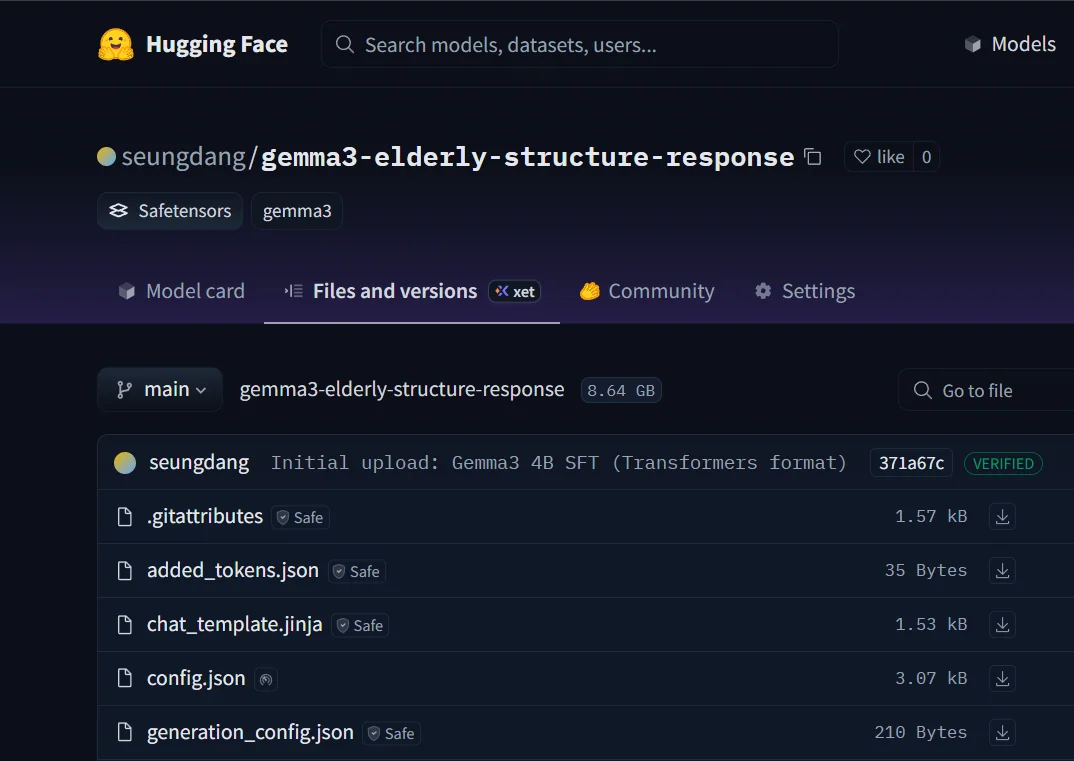
Task: Click seungdang avatar beside repository name
Action: pos(106,157)
